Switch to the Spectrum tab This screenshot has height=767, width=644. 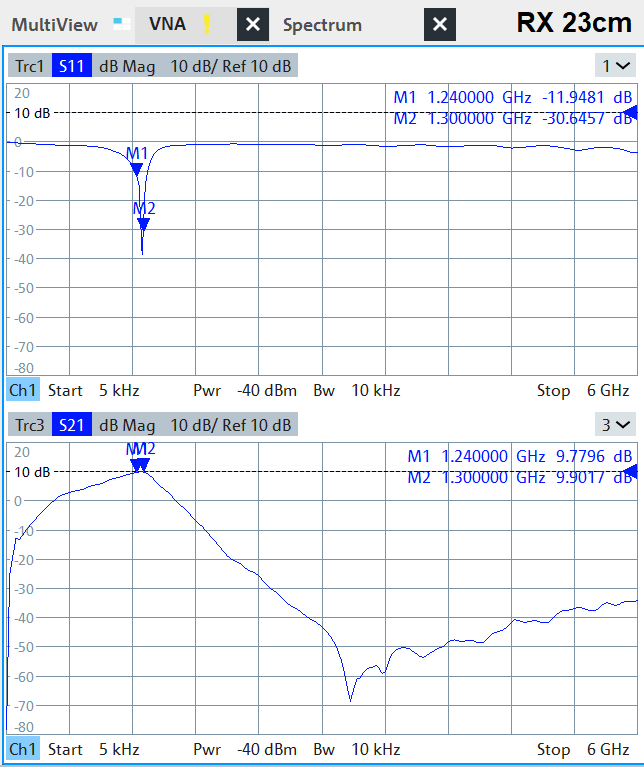click(322, 24)
